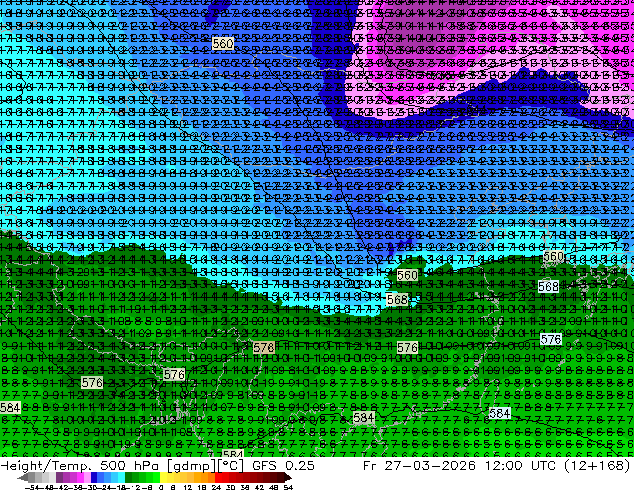
Task: Click the '[gdmp]' unit label
Action: [x=190, y=466]
